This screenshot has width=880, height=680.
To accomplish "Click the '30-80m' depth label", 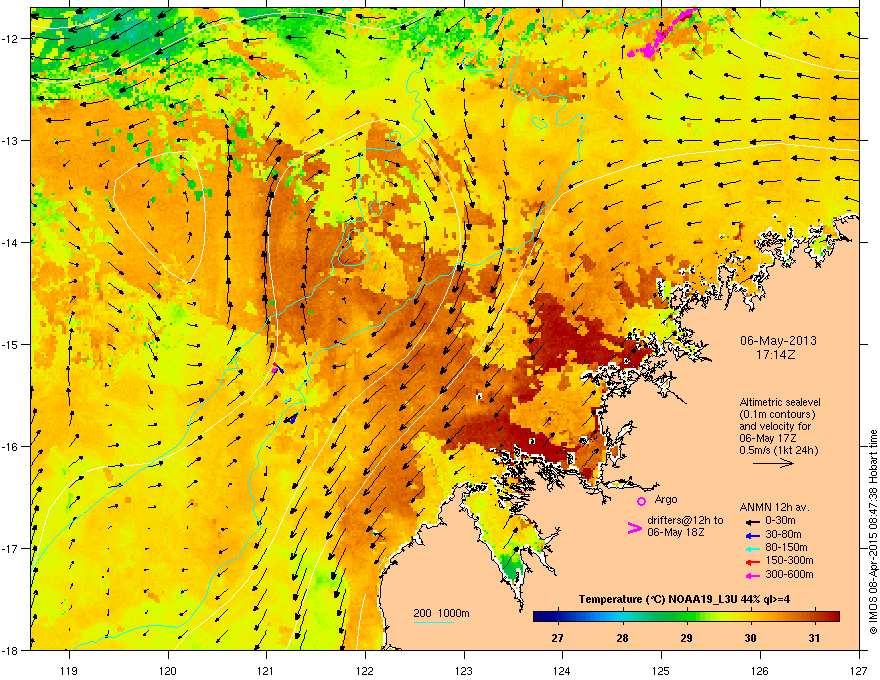I will [783, 534].
